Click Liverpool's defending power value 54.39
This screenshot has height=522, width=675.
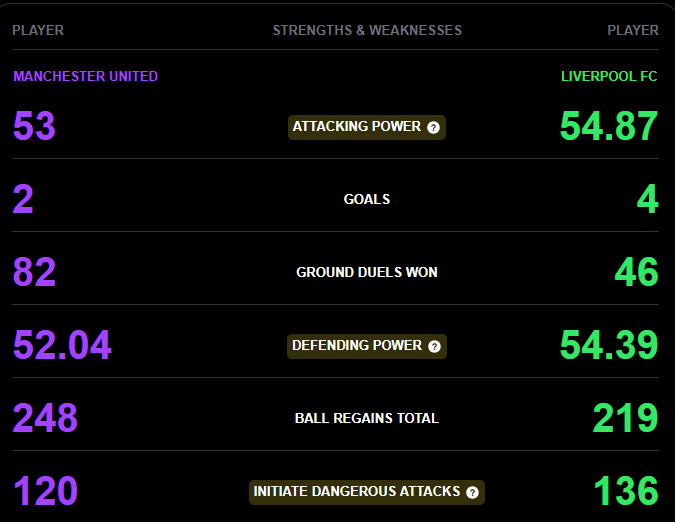[609, 345]
